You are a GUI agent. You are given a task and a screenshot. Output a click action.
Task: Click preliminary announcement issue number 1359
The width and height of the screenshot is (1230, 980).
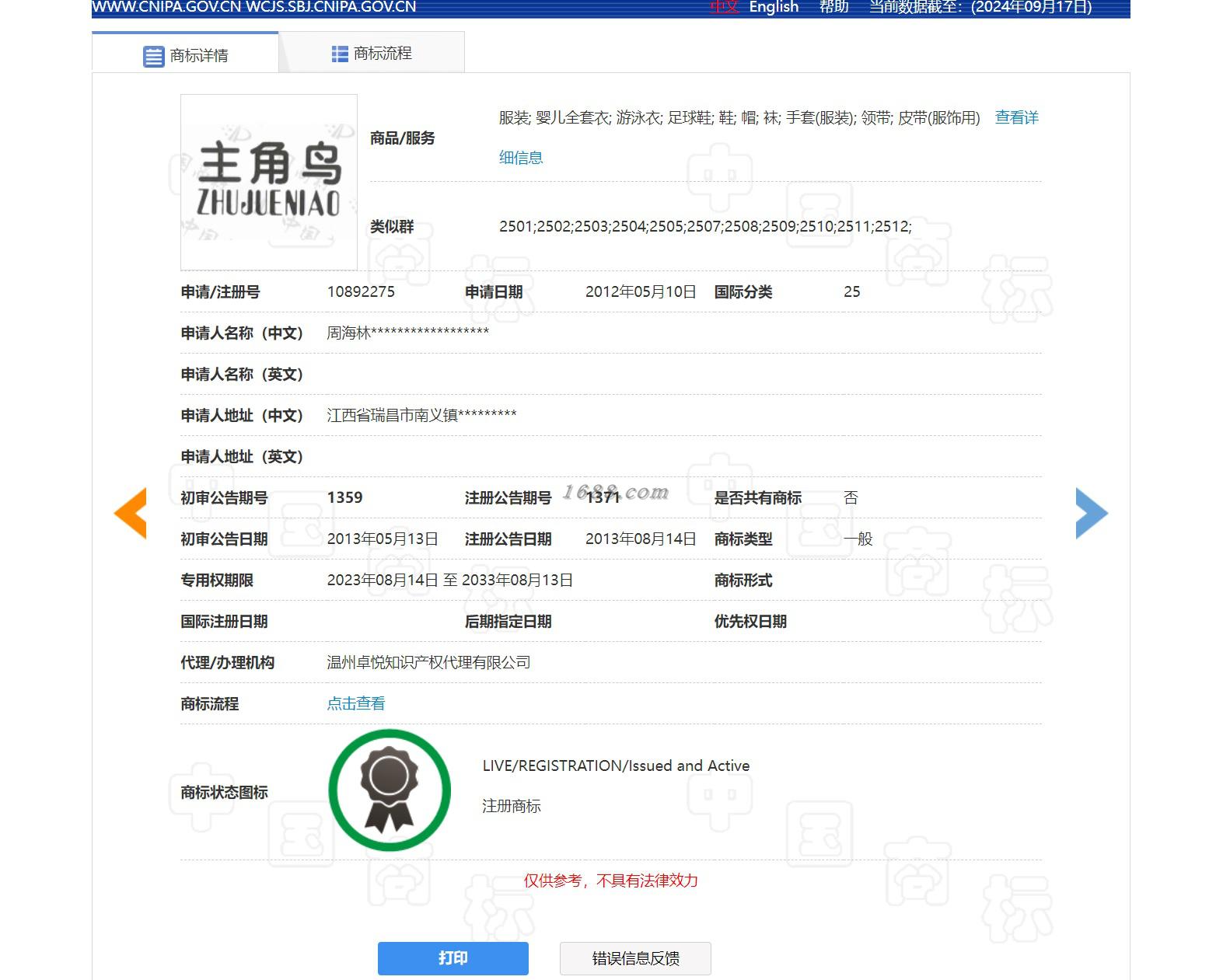tap(344, 497)
